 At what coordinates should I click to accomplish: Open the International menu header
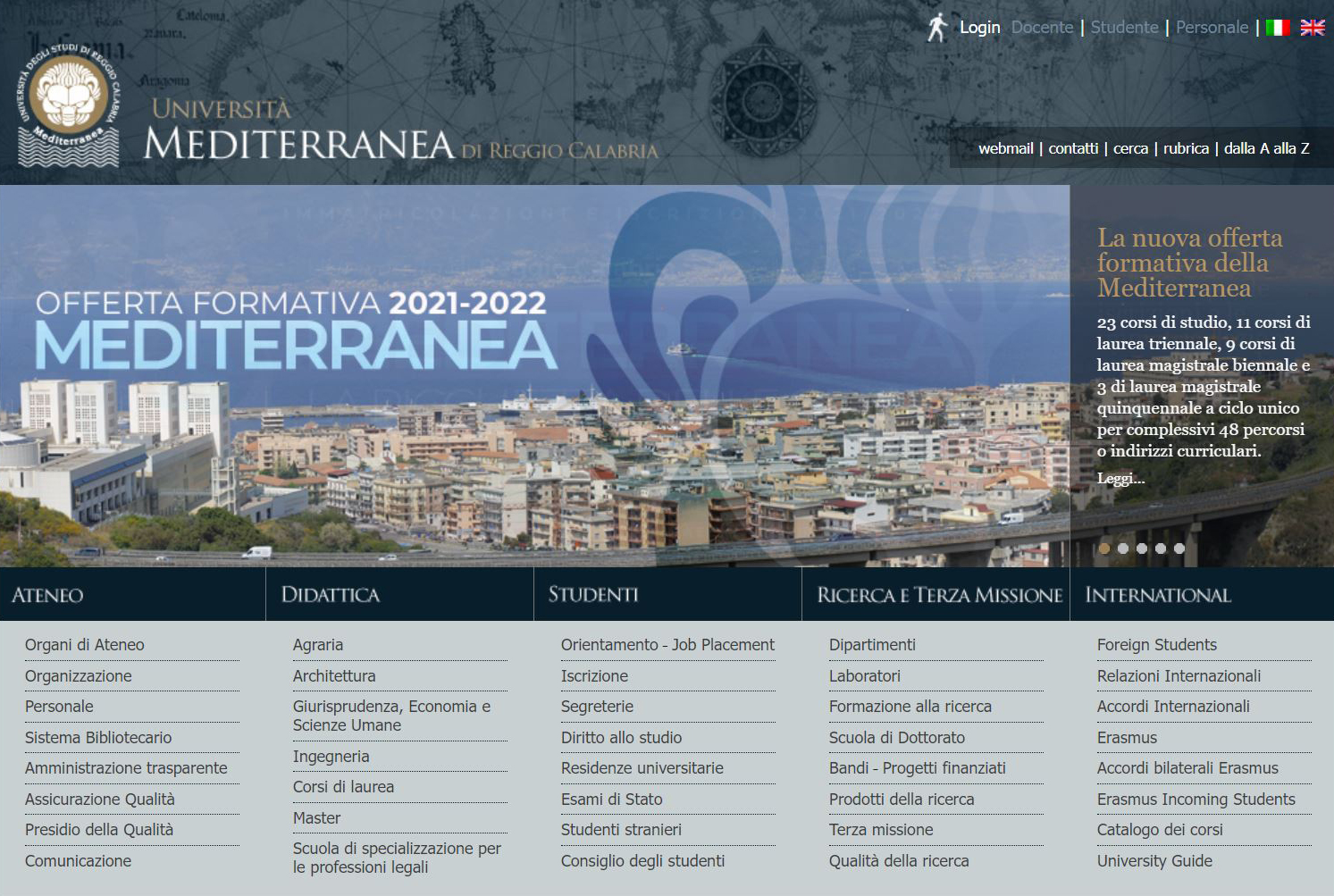point(1158,595)
